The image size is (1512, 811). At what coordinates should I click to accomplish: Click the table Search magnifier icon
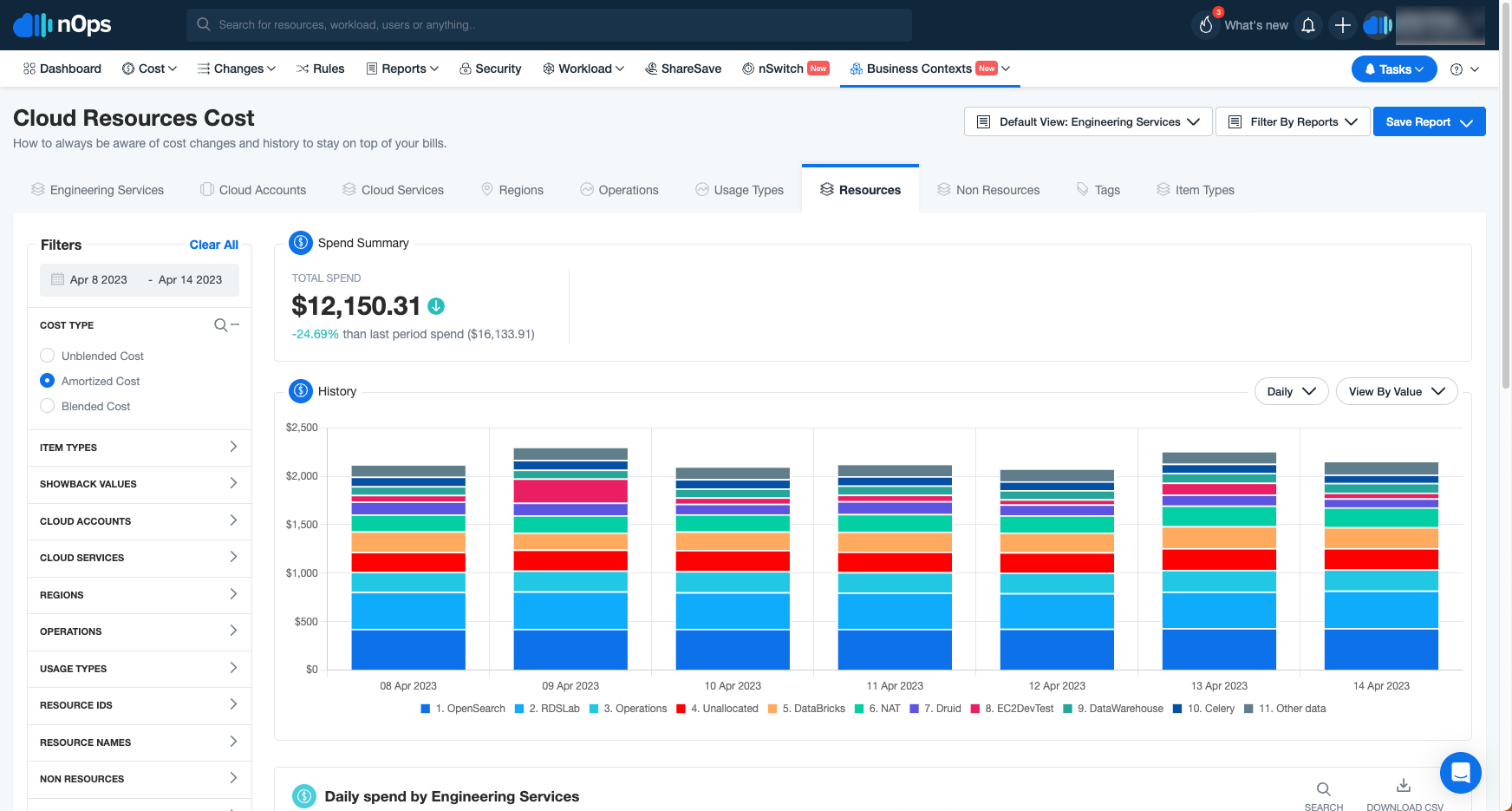(x=1323, y=789)
